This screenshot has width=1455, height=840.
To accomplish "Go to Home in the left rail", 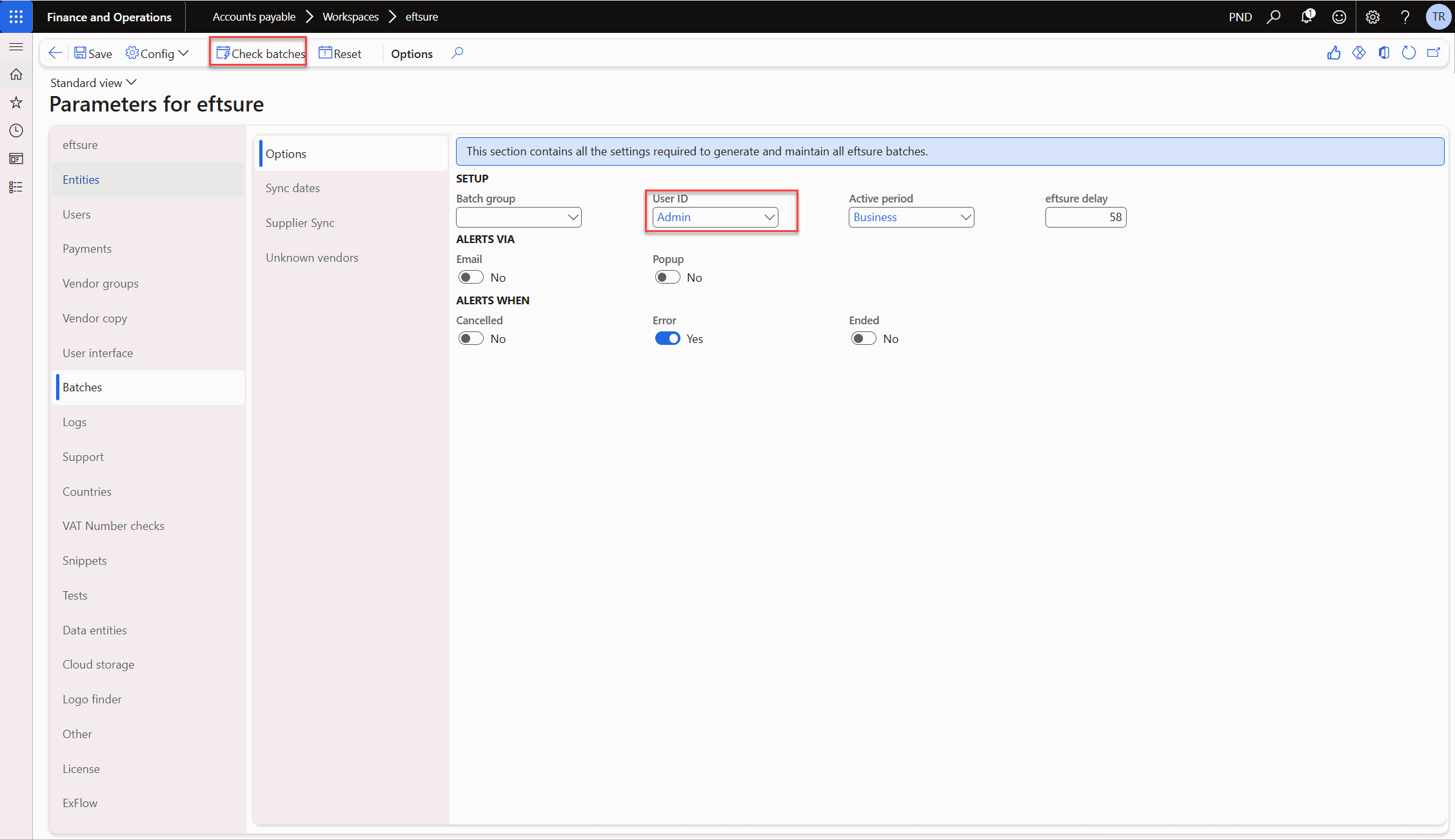I will 16,75.
